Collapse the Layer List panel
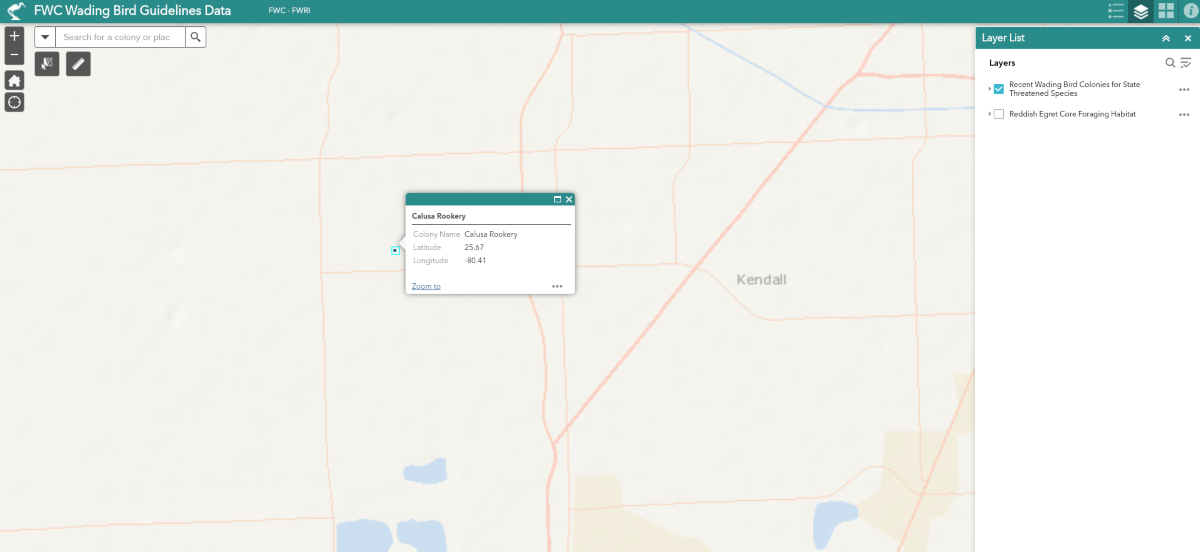The width and height of the screenshot is (1200, 552). pyautogui.click(x=1166, y=38)
